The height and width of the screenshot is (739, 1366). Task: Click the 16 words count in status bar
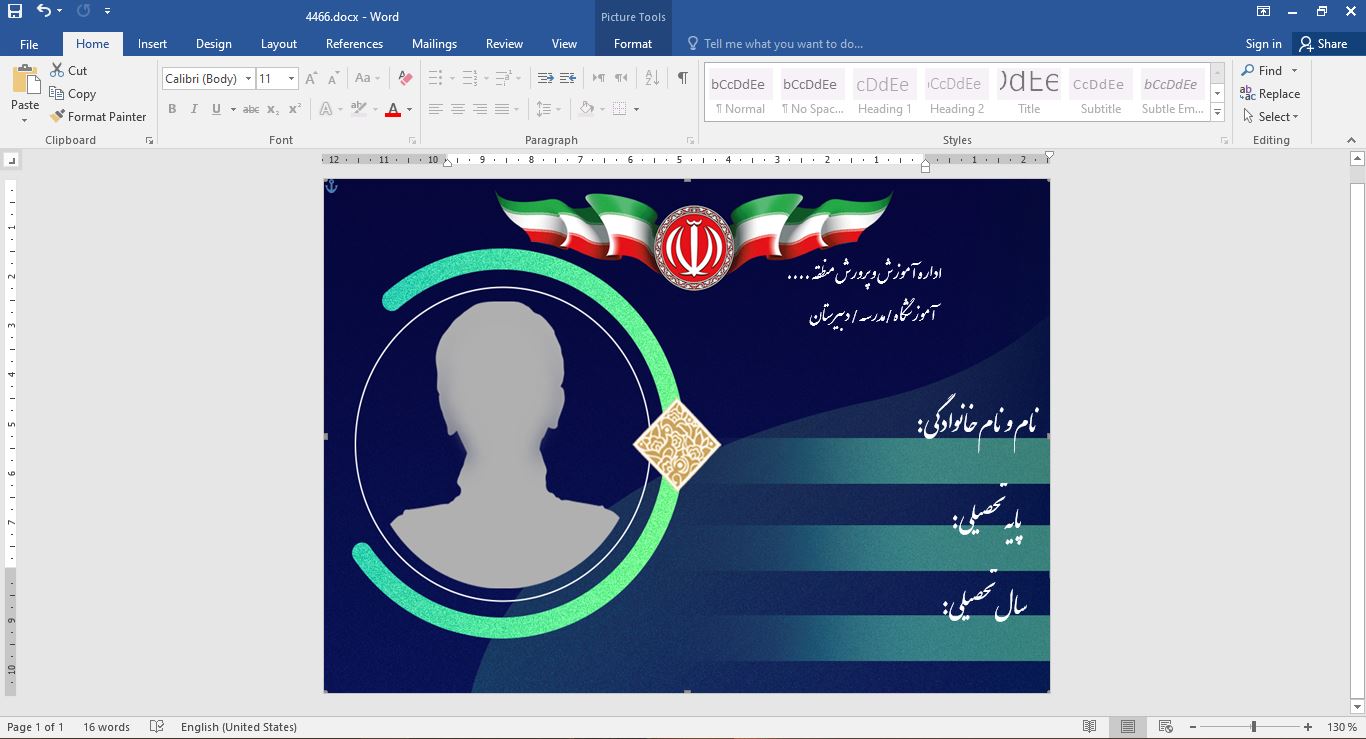(x=106, y=727)
